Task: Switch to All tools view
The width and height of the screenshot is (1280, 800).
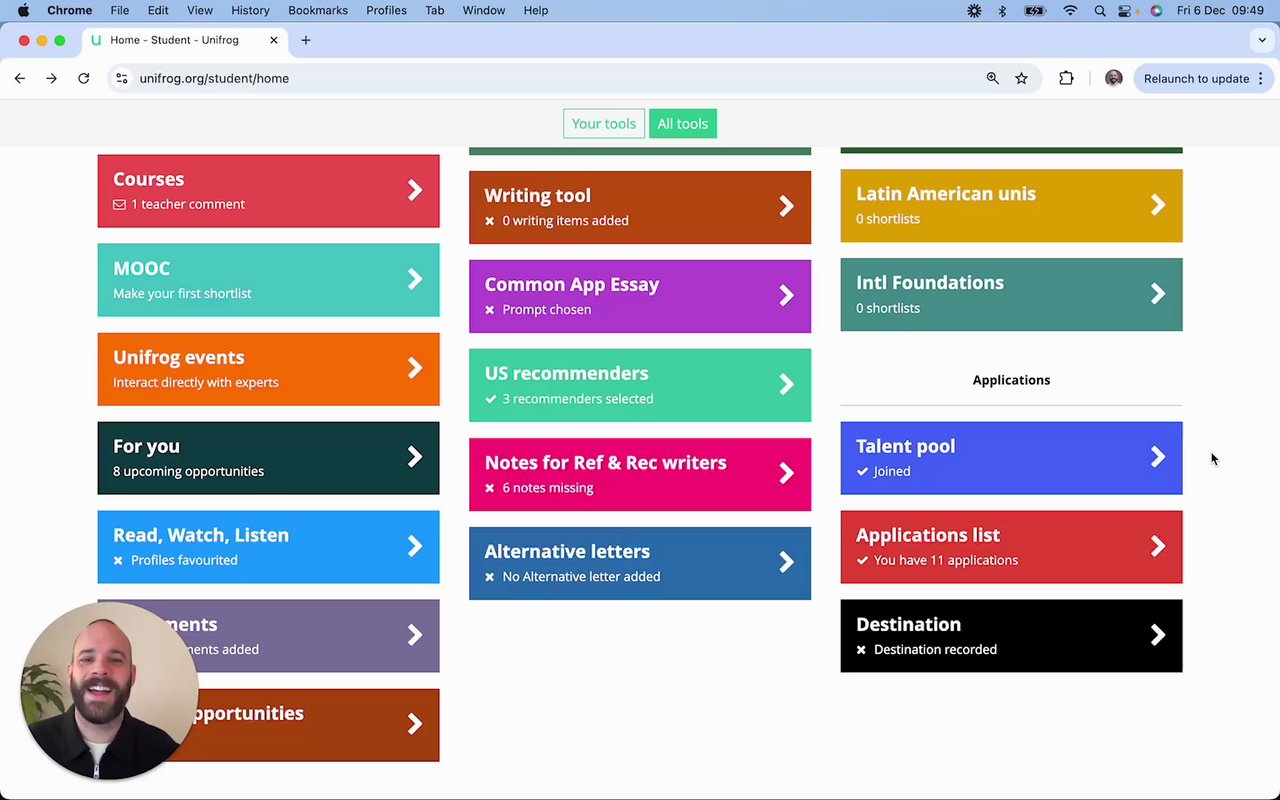Action: click(x=682, y=124)
